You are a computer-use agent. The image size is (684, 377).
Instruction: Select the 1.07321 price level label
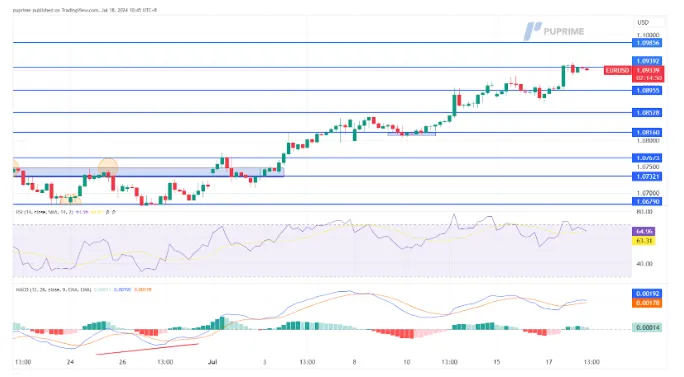(x=647, y=176)
